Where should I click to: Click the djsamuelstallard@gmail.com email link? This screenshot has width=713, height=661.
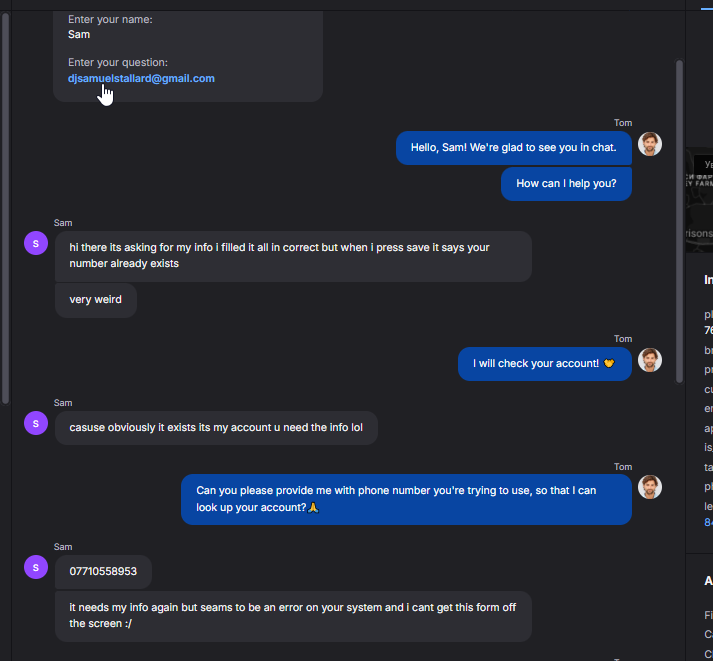141,78
